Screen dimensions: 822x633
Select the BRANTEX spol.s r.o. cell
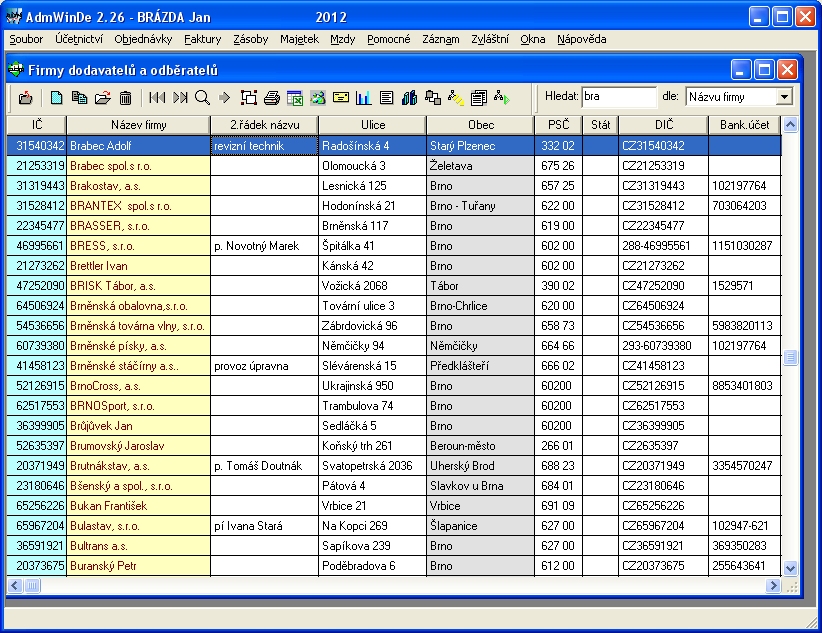click(x=138, y=206)
